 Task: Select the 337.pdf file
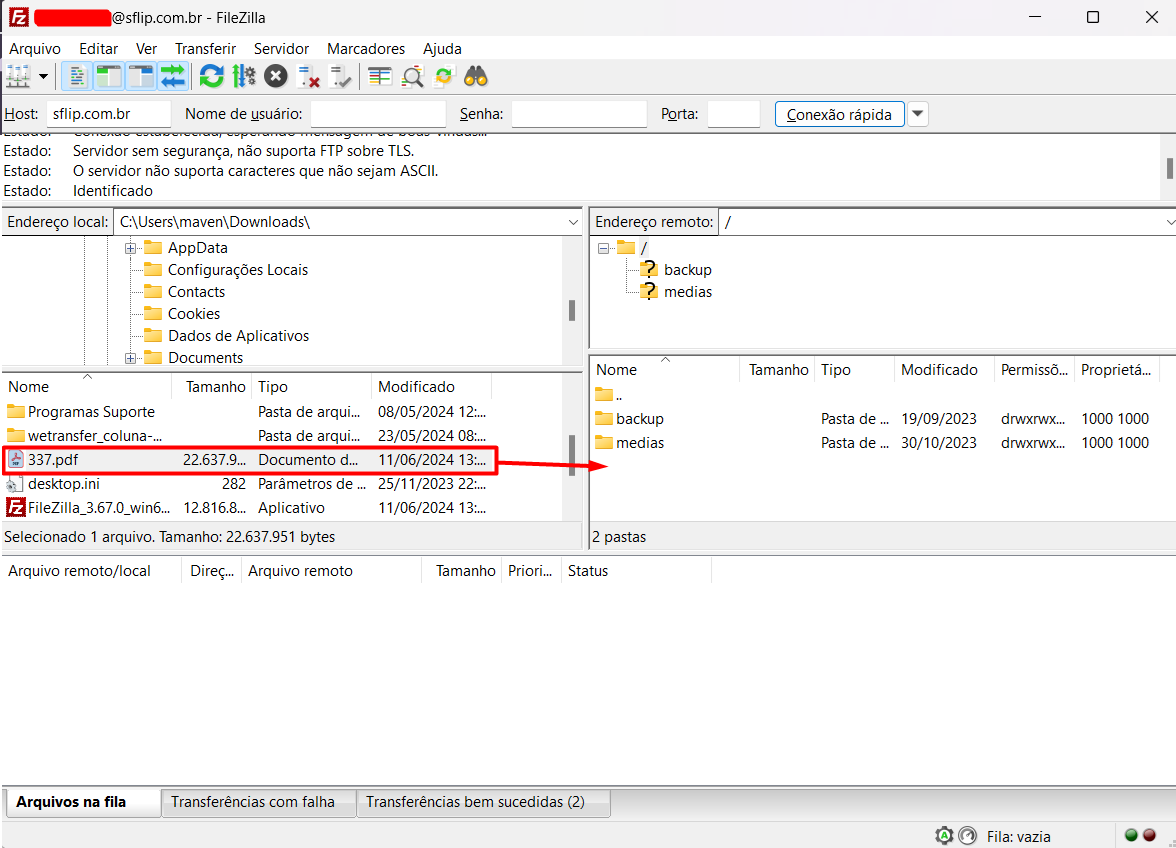[248, 460]
